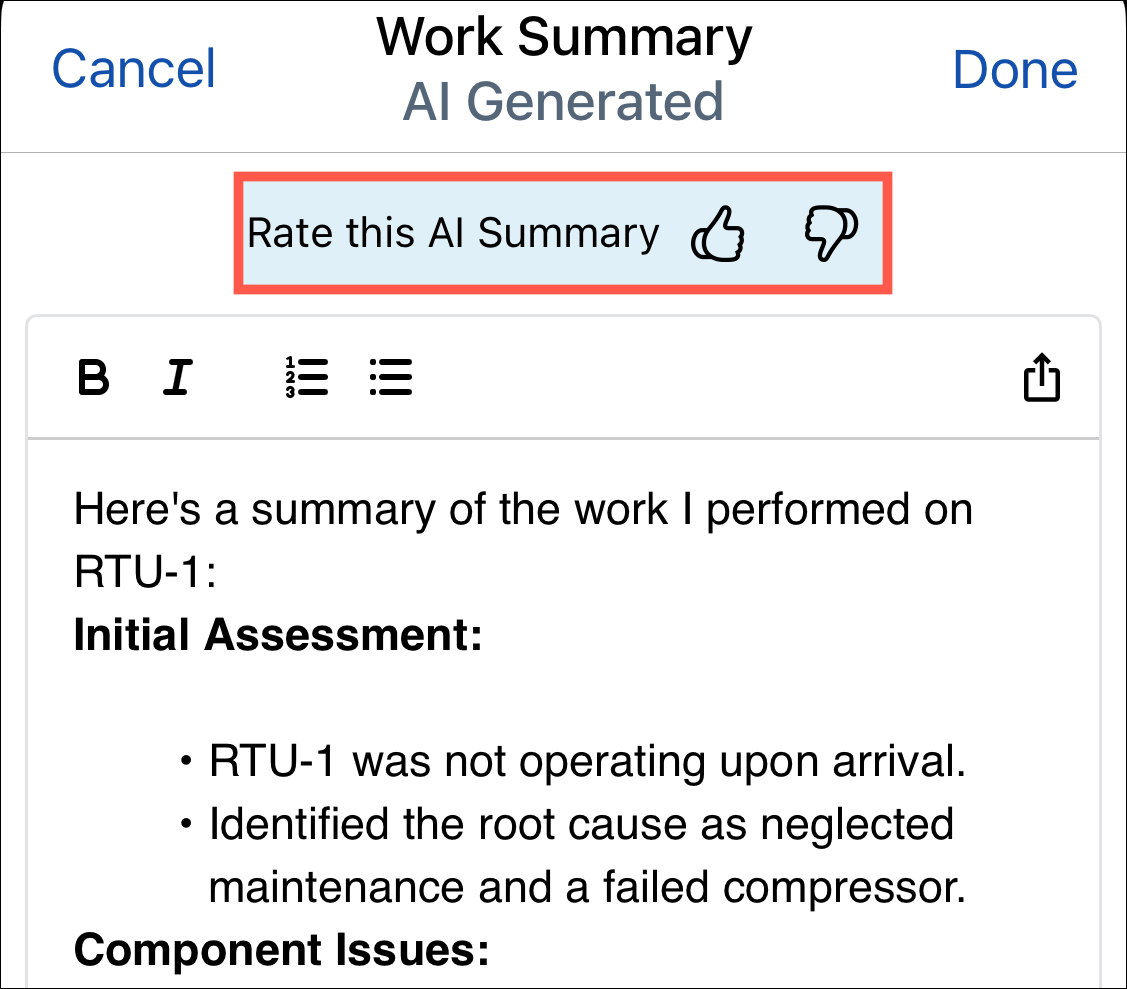Image resolution: width=1127 pixels, height=989 pixels.
Task: Tap the 'Work Summary' title
Action: click(x=564, y=38)
